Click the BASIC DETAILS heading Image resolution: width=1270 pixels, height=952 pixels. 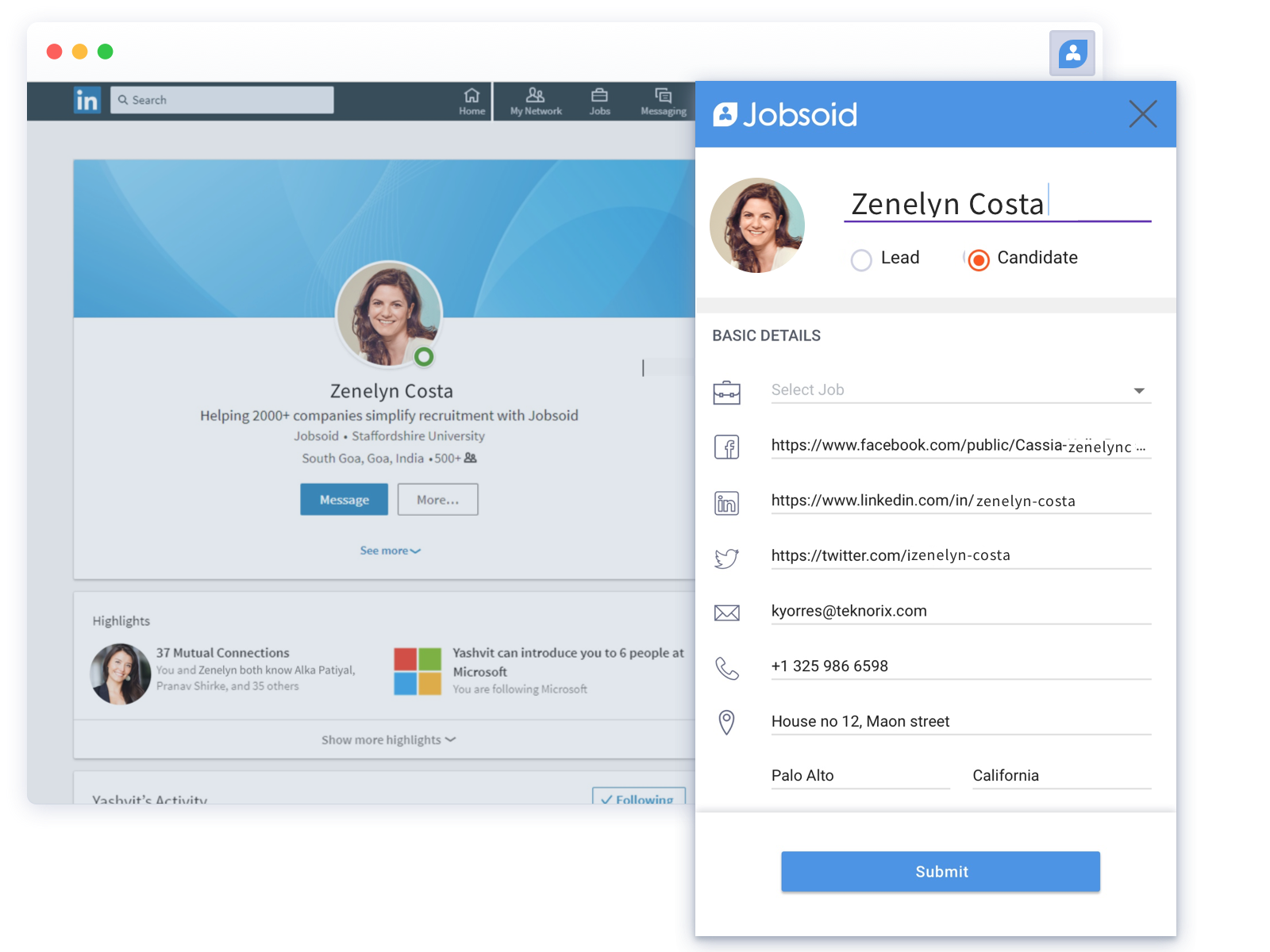766,336
